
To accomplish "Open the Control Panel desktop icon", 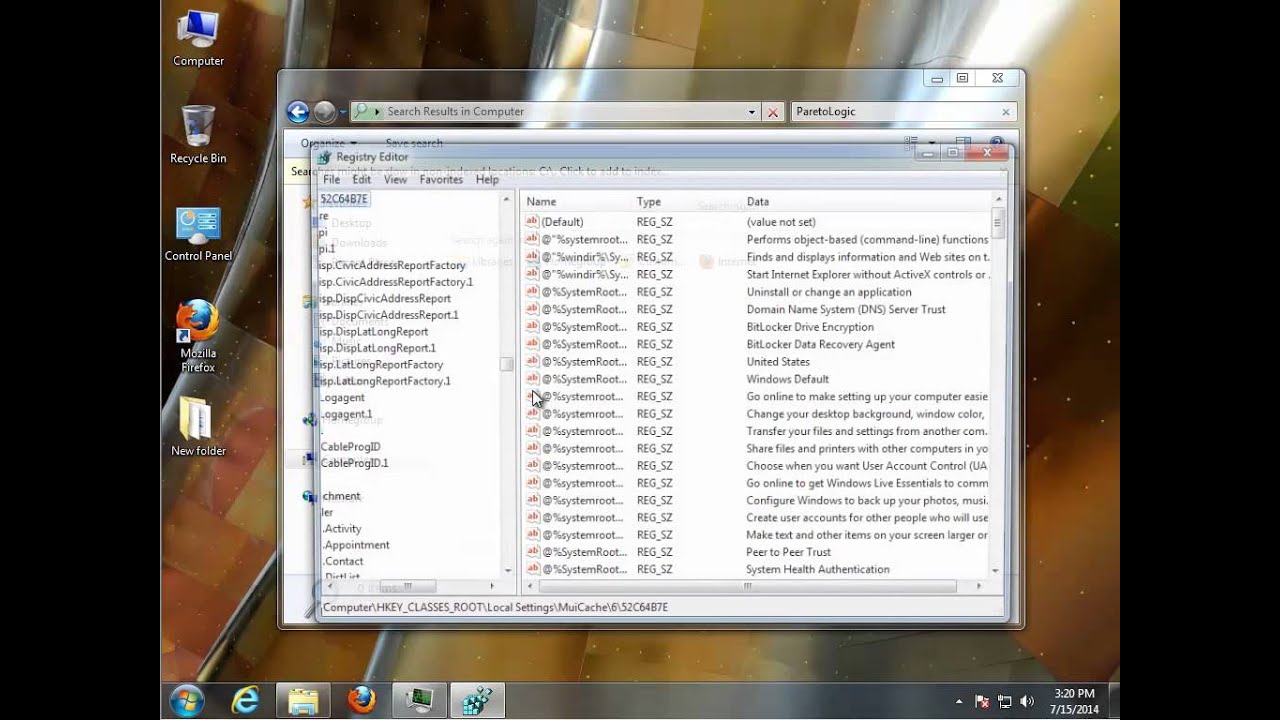I will (198, 234).
